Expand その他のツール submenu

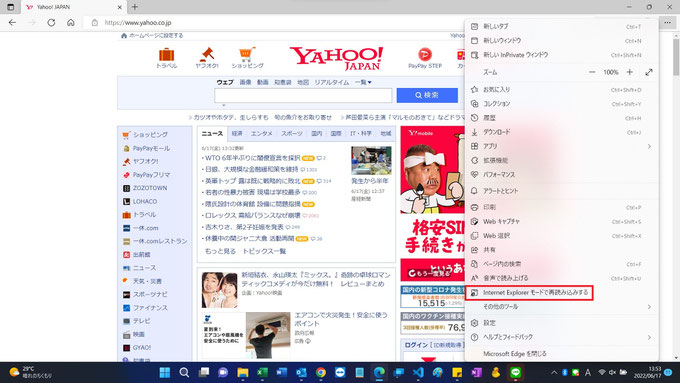(x=562, y=307)
